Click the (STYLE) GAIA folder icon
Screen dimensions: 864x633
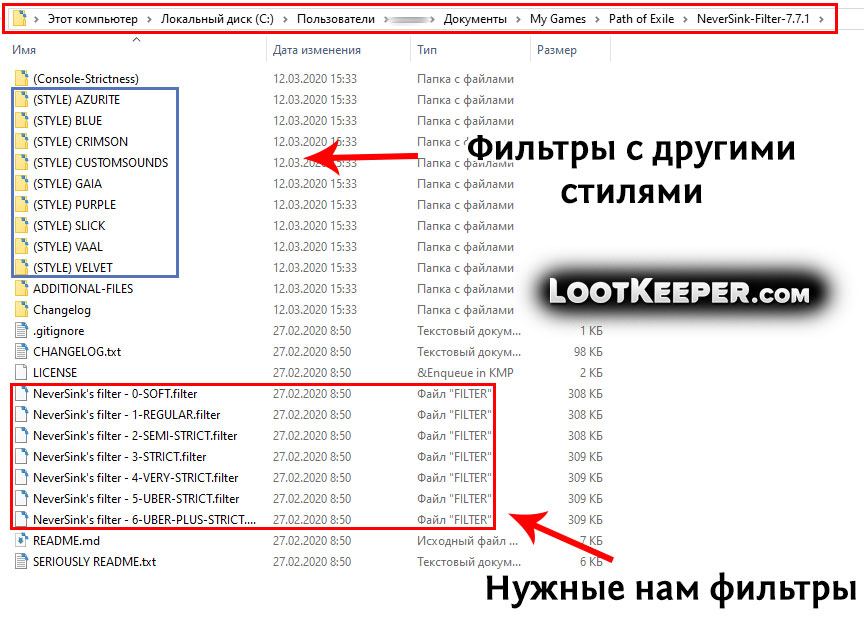(x=21, y=183)
